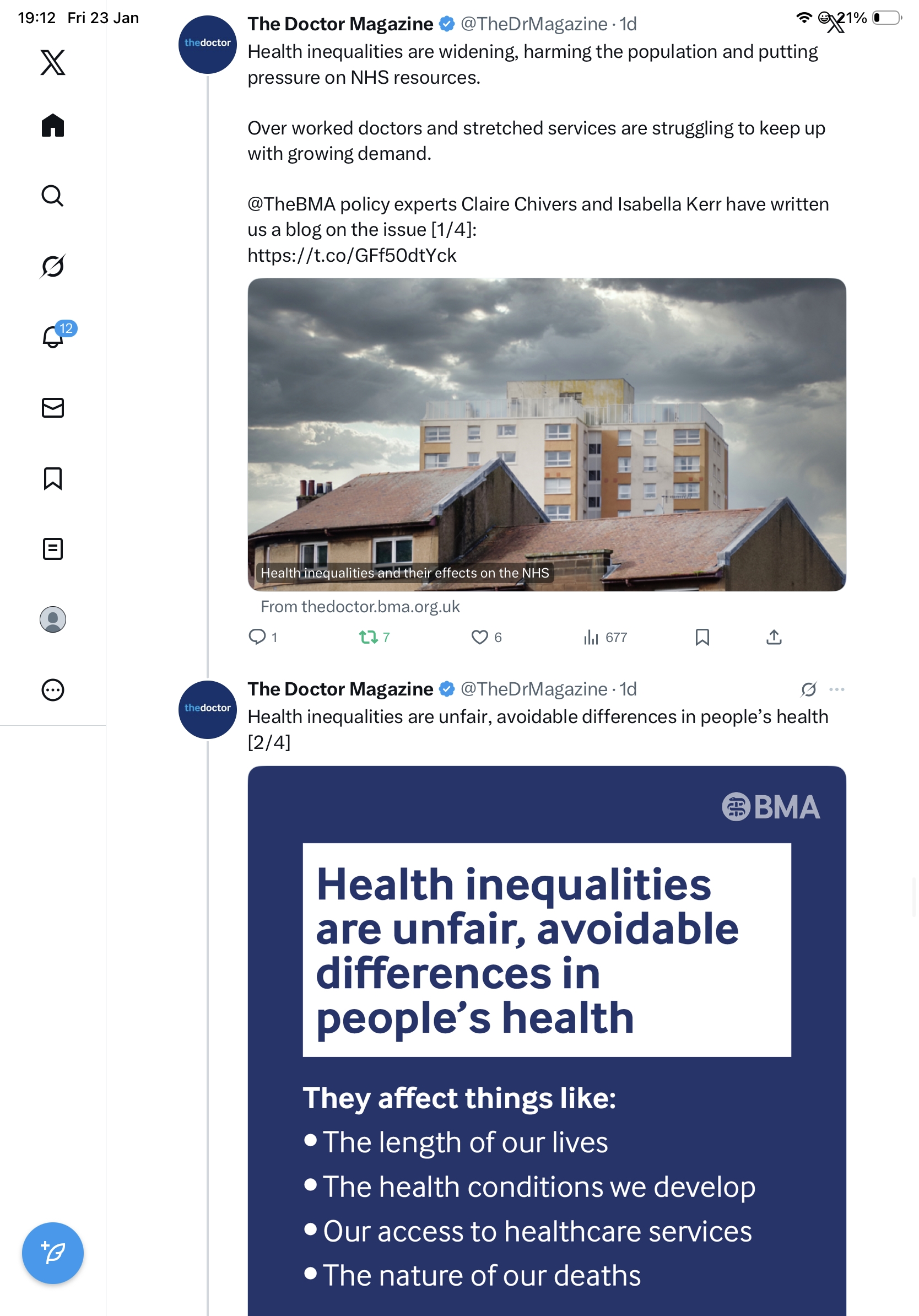Open Messages envelope icon
The image size is (919, 1316).
tap(53, 407)
